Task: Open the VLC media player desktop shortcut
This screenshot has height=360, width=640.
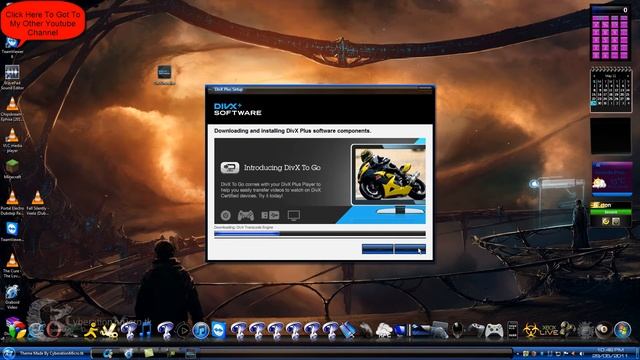Action: [x=12, y=140]
